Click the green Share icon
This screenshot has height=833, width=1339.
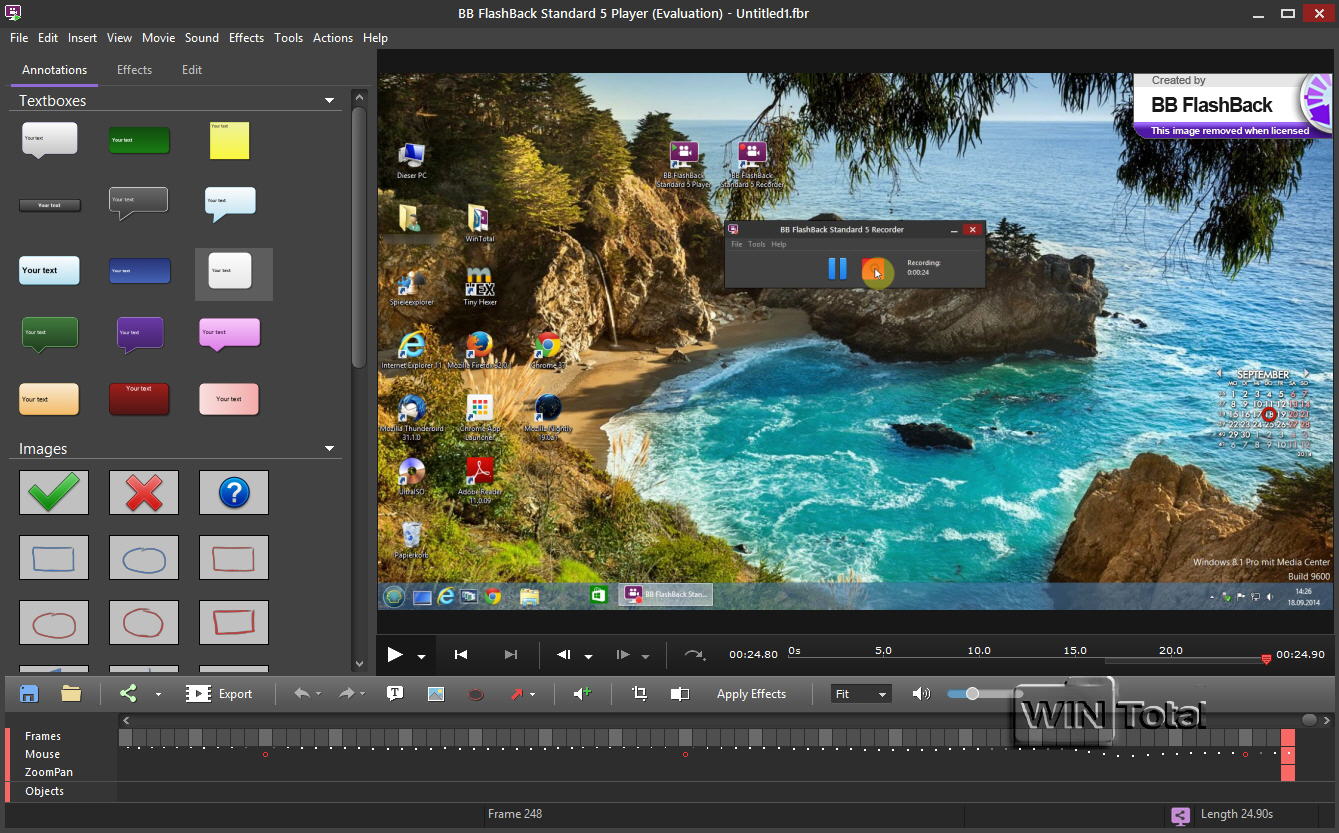point(128,693)
